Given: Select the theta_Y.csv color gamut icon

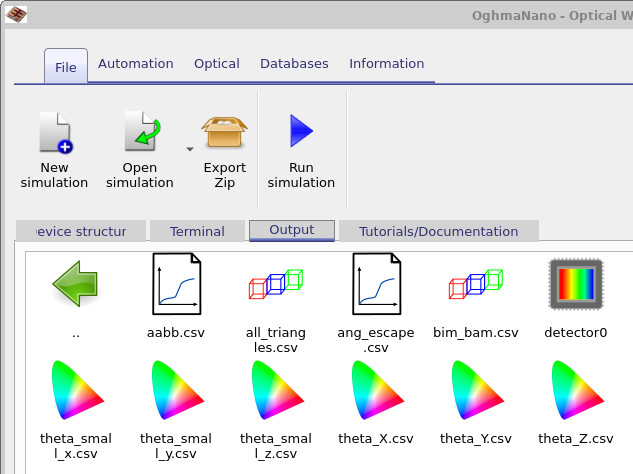Looking at the screenshot, I should coord(478,390).
